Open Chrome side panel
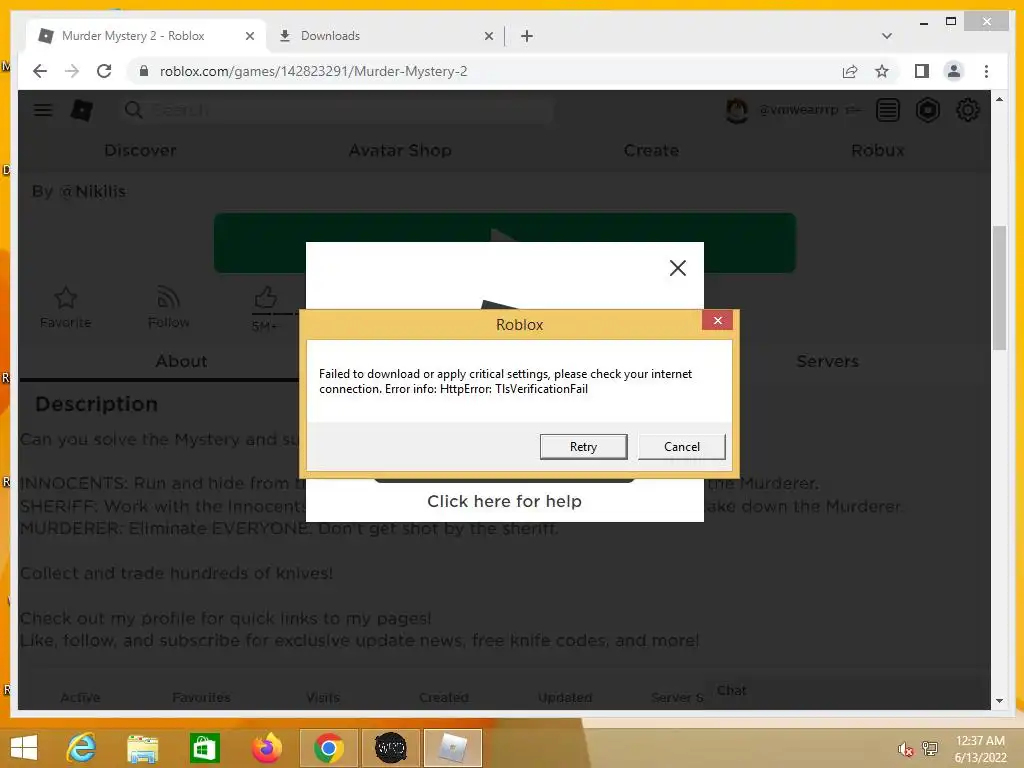Viewport: 1024px width, 768px height. tap(921, 71)
